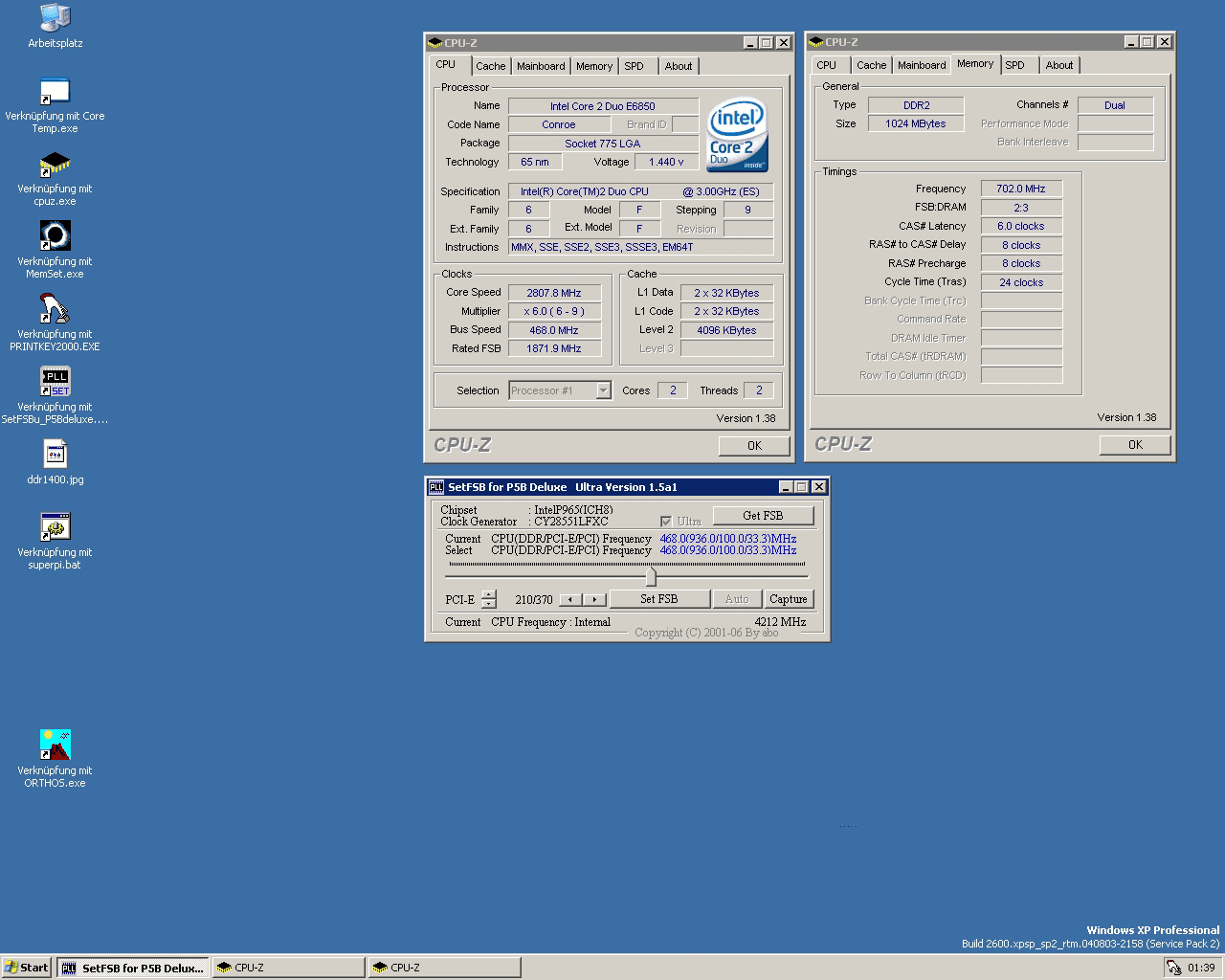
Task: Click the FSB frequency slider thumb
Action: click(x=651, y=576)
